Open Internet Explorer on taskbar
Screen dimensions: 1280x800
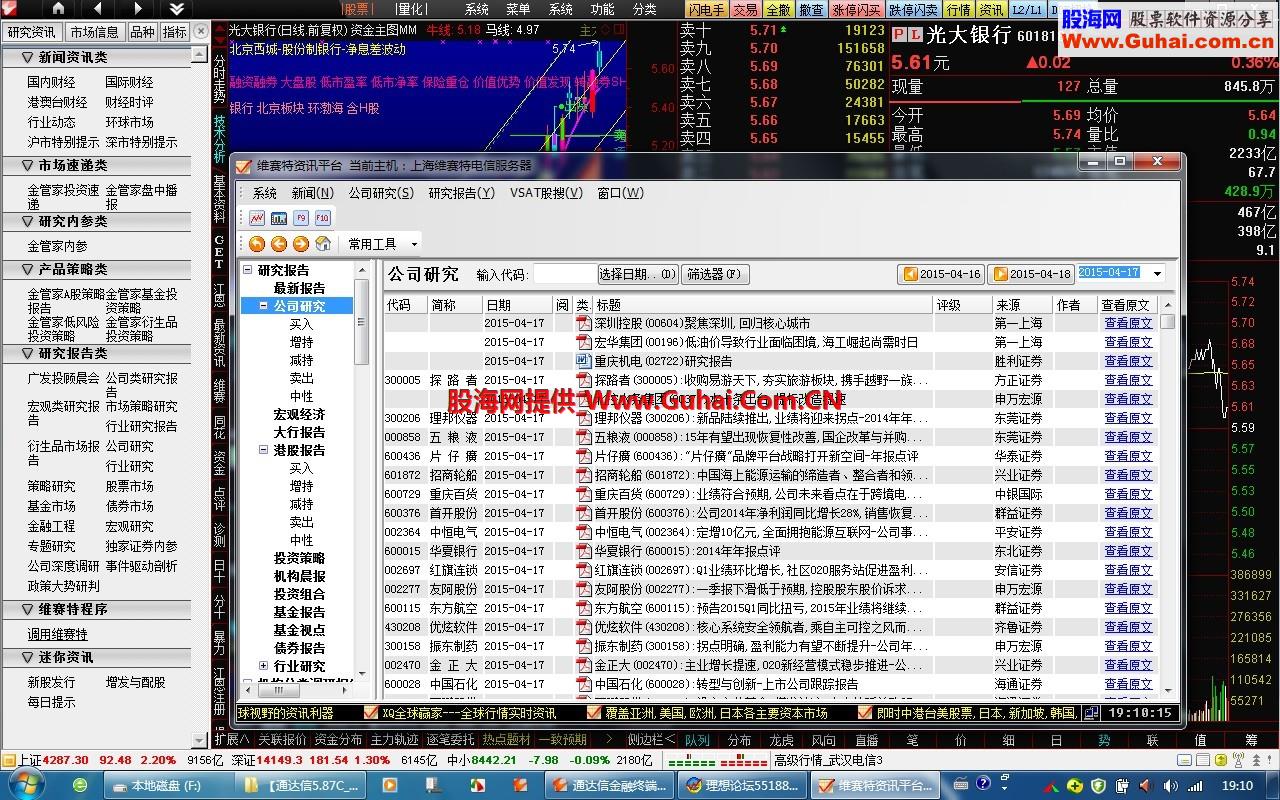coord(80,786)
